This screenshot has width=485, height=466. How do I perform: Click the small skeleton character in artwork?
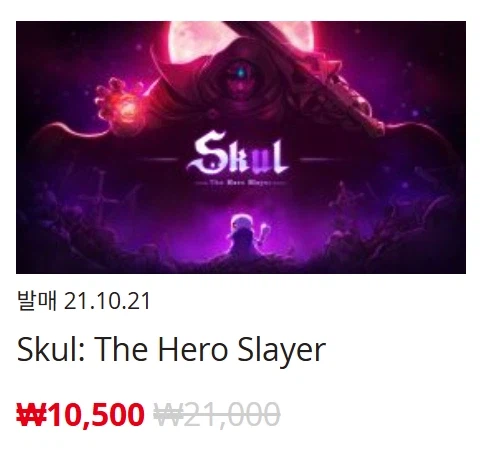point(245,236)
